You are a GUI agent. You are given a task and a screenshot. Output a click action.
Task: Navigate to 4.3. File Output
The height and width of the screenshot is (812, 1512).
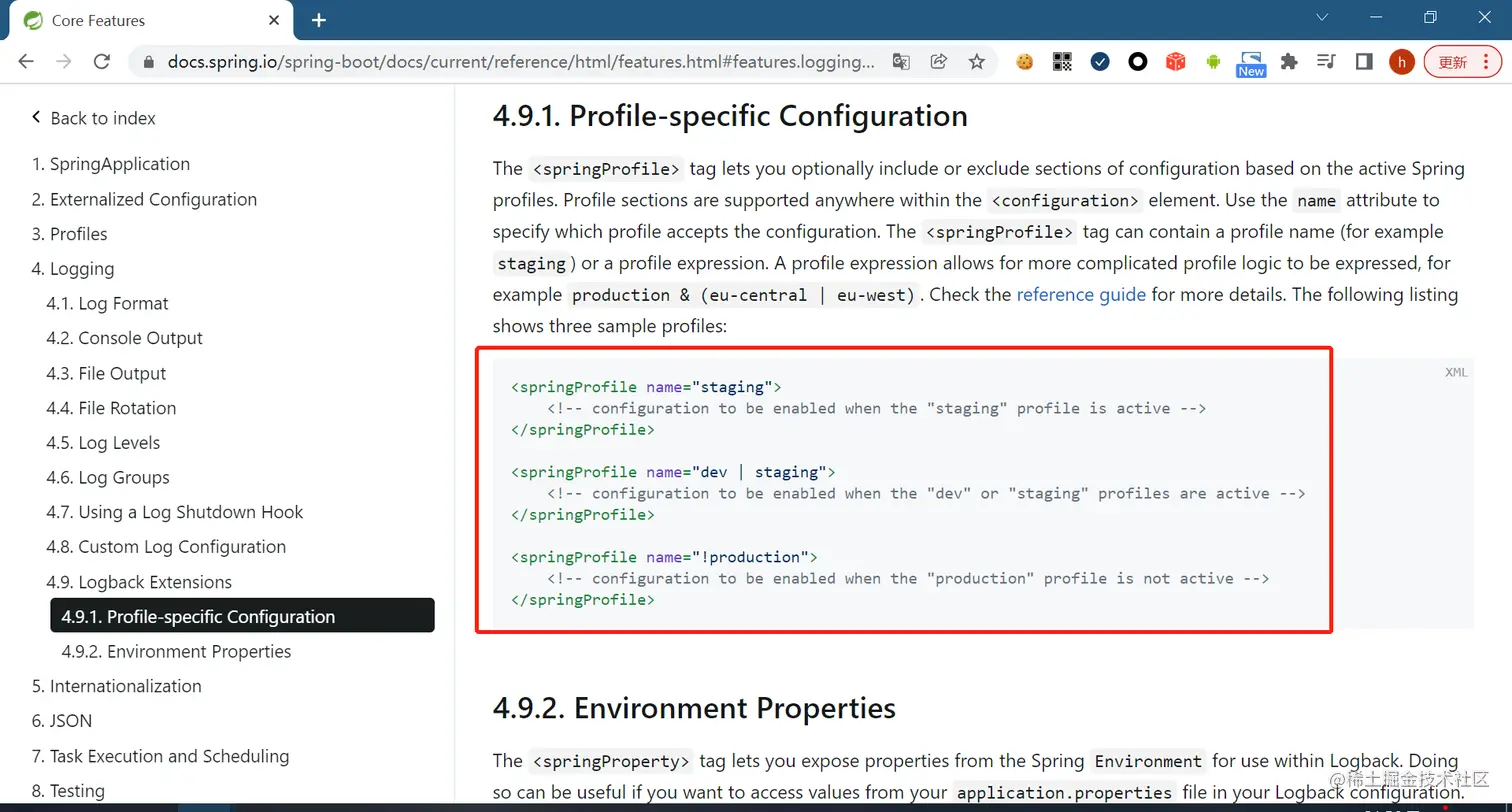click(x=106, y=373)
